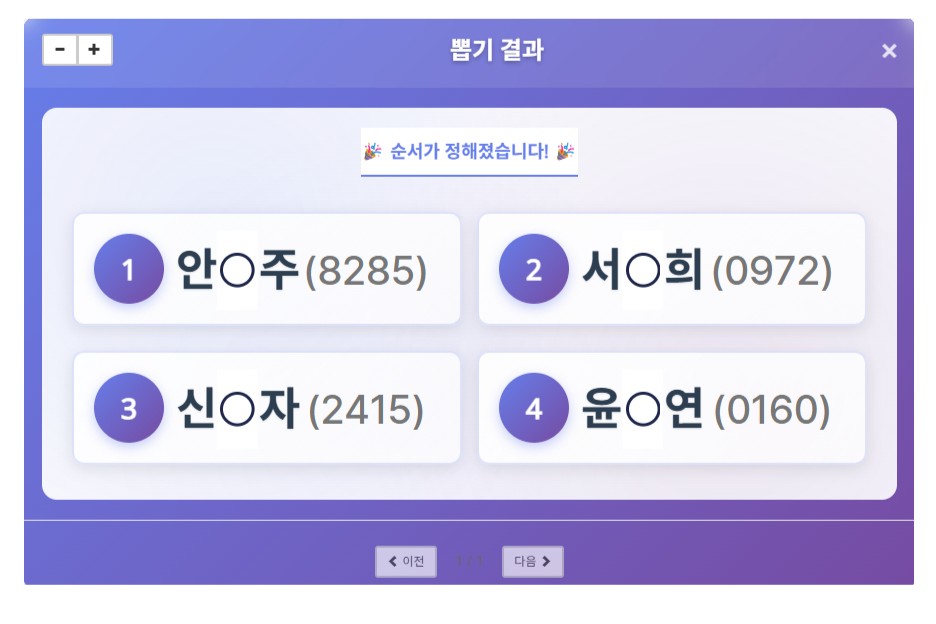Click the (8285) number label
This screenshot has height=624, width=936.
(x=366, y=271)
